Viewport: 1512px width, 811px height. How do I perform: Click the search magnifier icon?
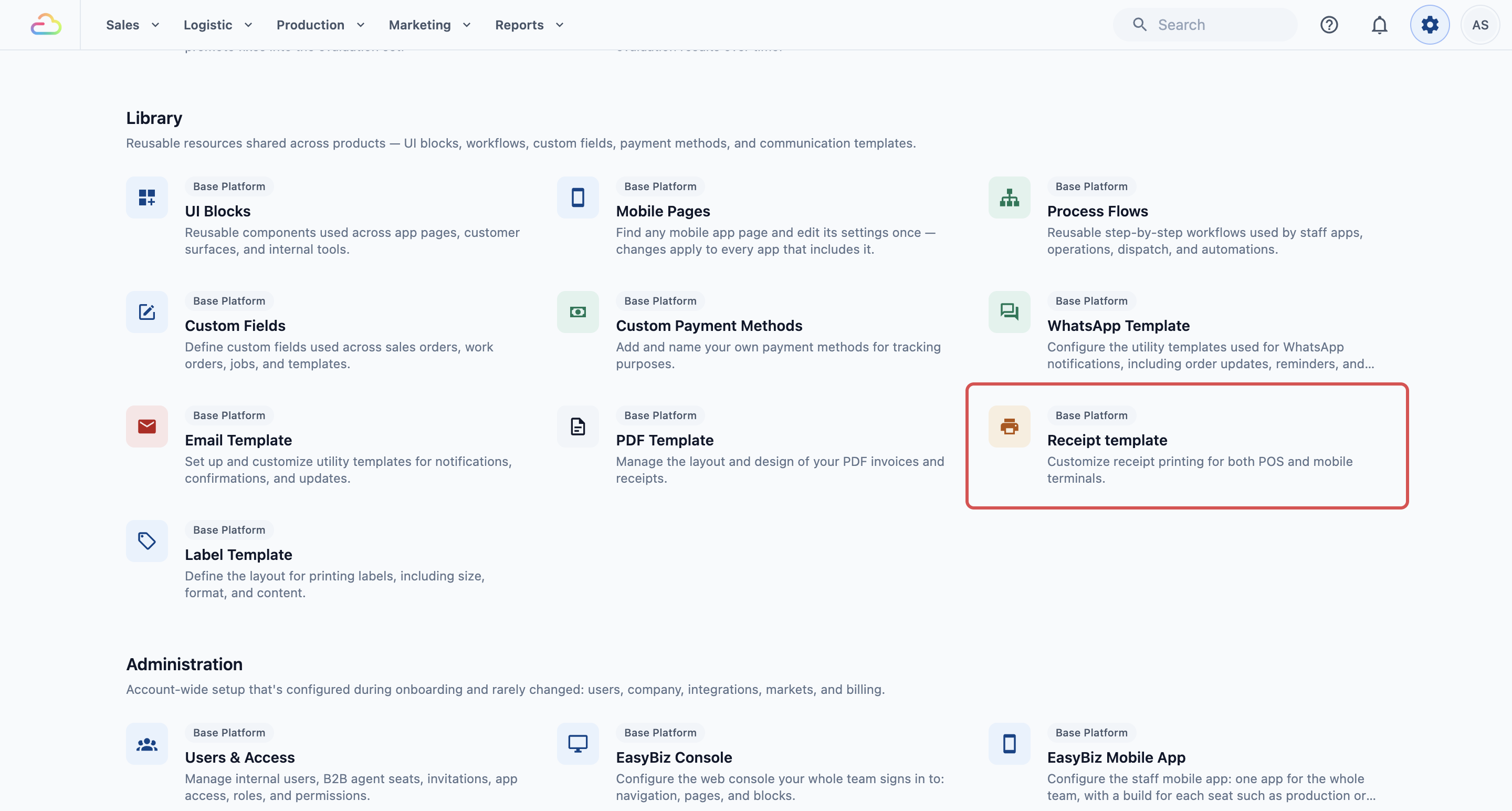tap(1139, 25)
